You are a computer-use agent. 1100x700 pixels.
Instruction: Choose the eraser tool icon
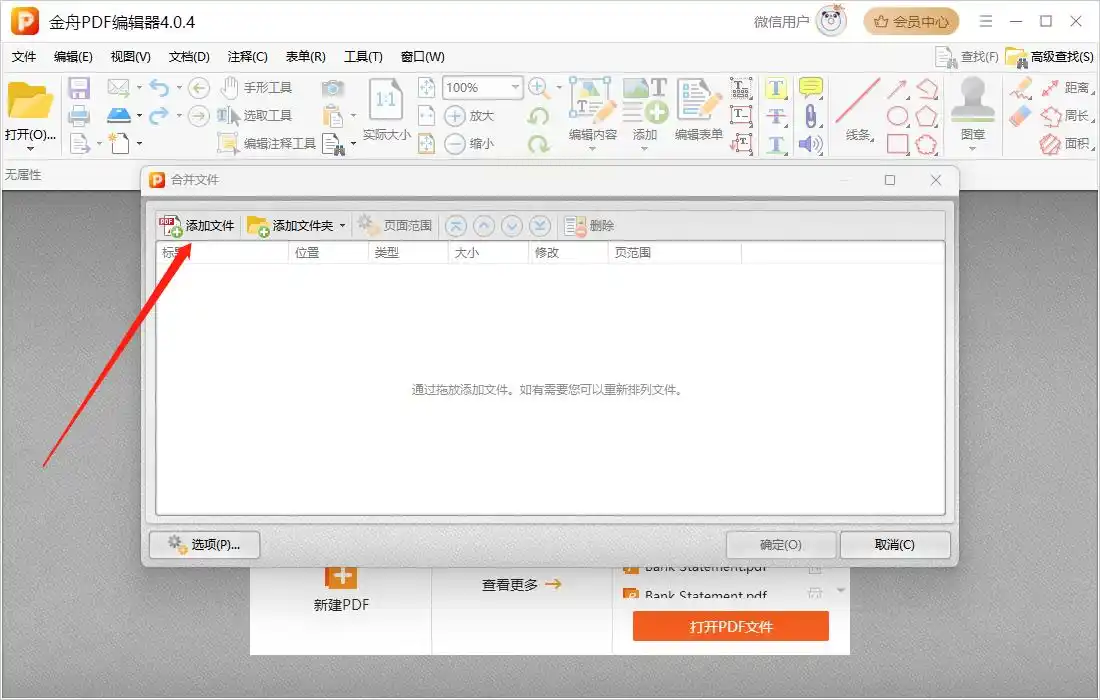point(1020,116)
